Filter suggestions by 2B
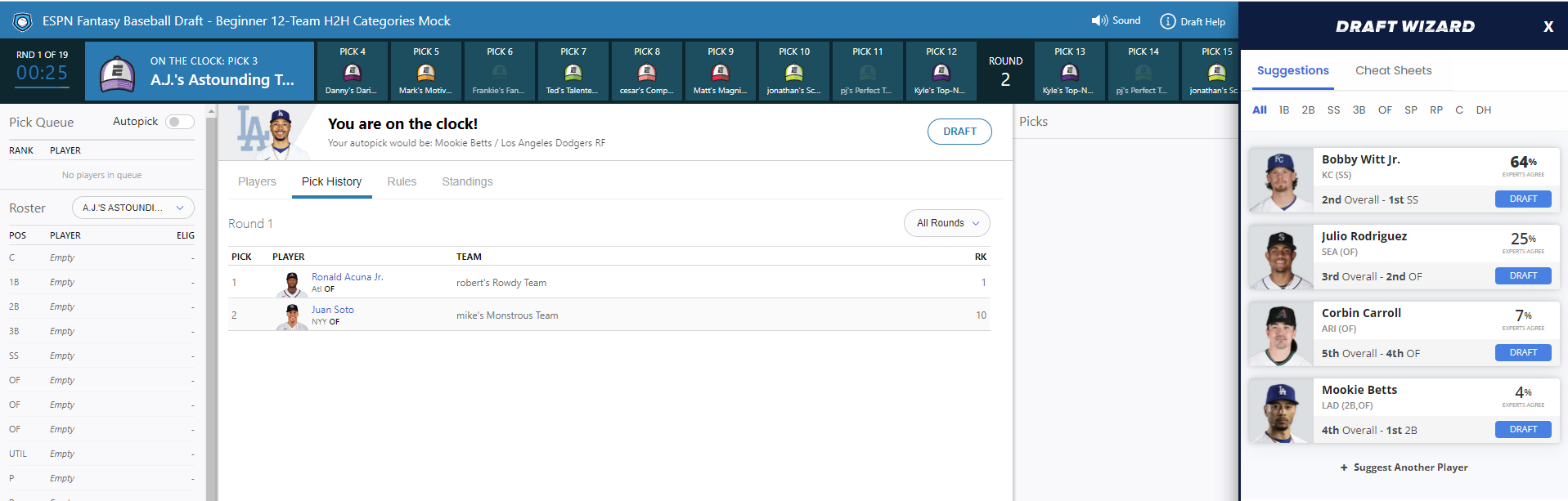Viewport: 1568px width, 501px height. tap(1308, 110)
